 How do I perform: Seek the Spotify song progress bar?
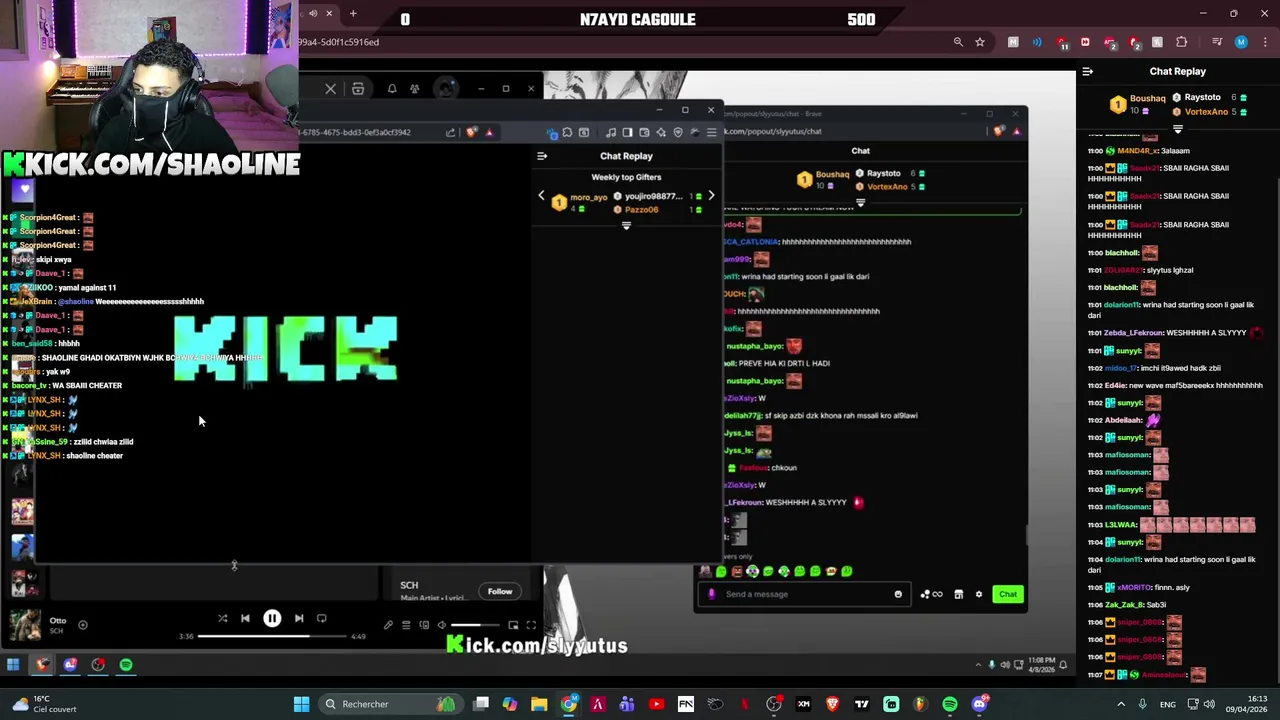[x=272, y=636]
